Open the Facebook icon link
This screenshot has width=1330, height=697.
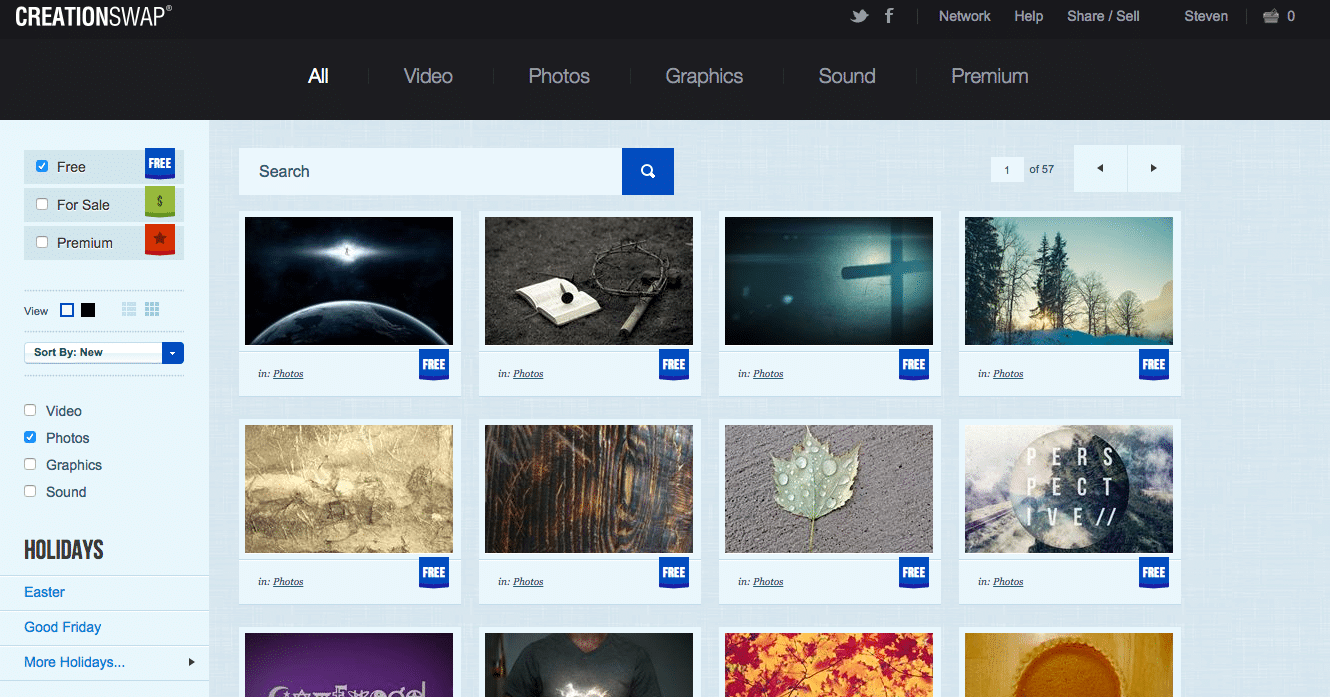coord(888,16)
